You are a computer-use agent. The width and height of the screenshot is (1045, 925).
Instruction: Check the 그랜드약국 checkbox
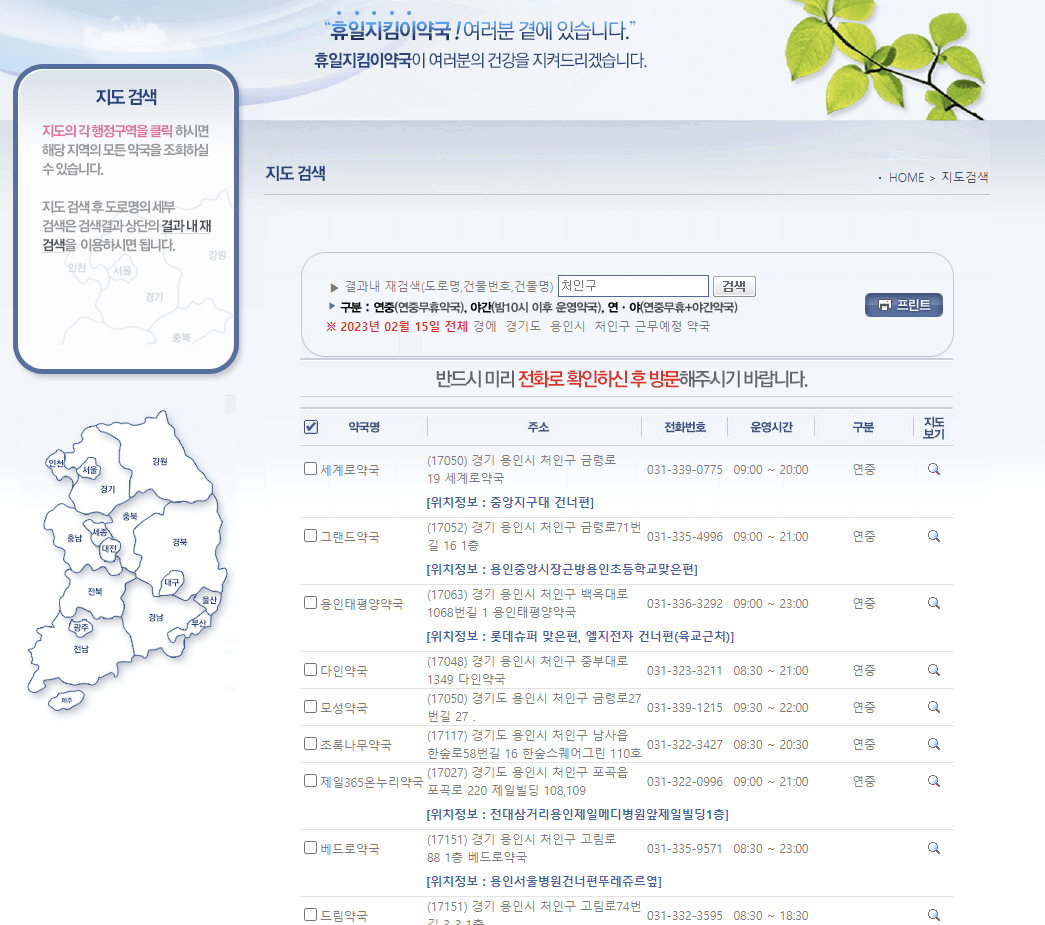(310, 536)
